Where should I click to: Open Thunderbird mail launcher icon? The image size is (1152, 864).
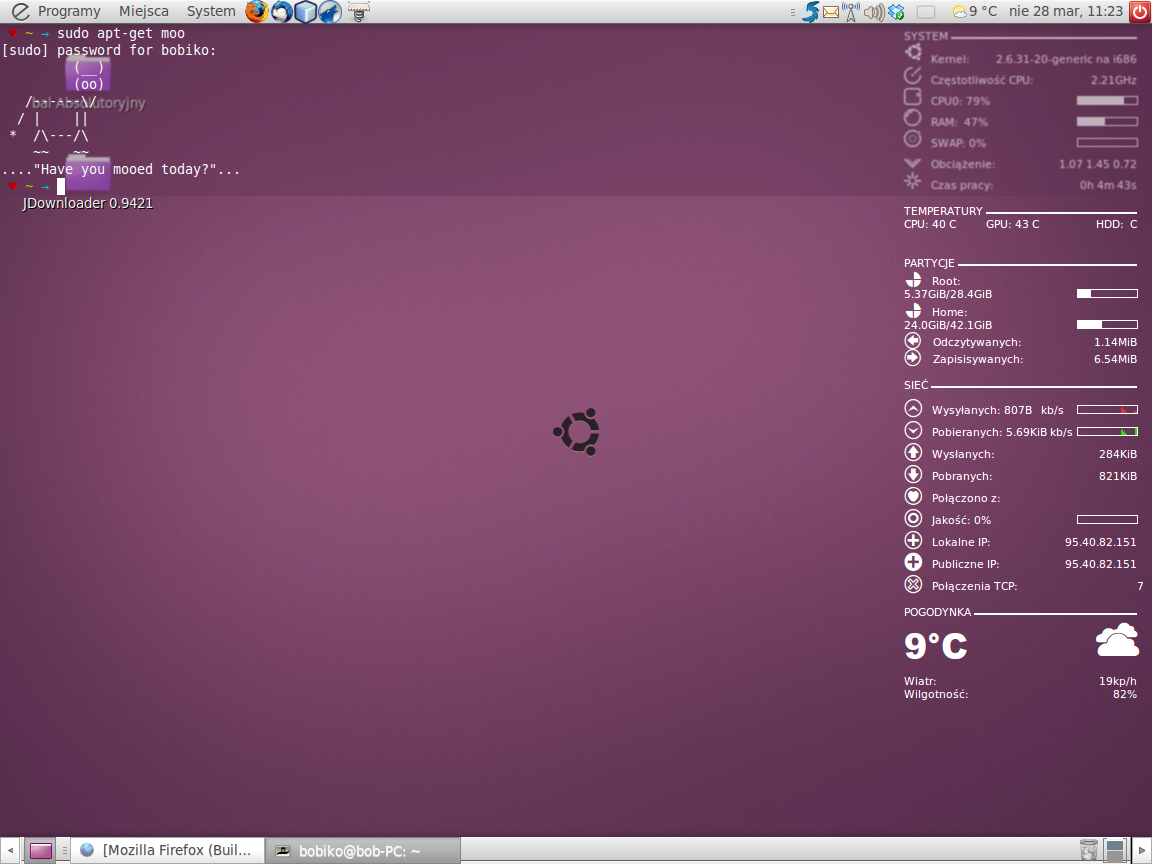pos(282,12)
